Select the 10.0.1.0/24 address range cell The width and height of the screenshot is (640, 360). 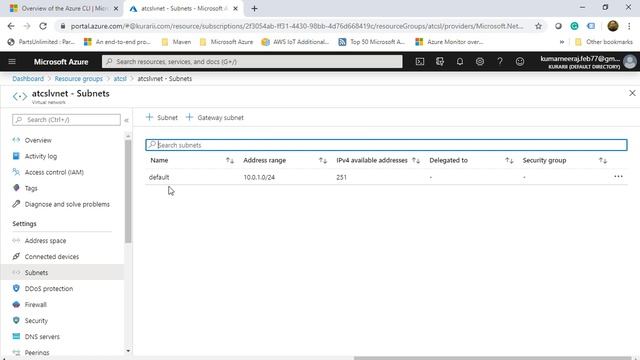tap(259, 177)
